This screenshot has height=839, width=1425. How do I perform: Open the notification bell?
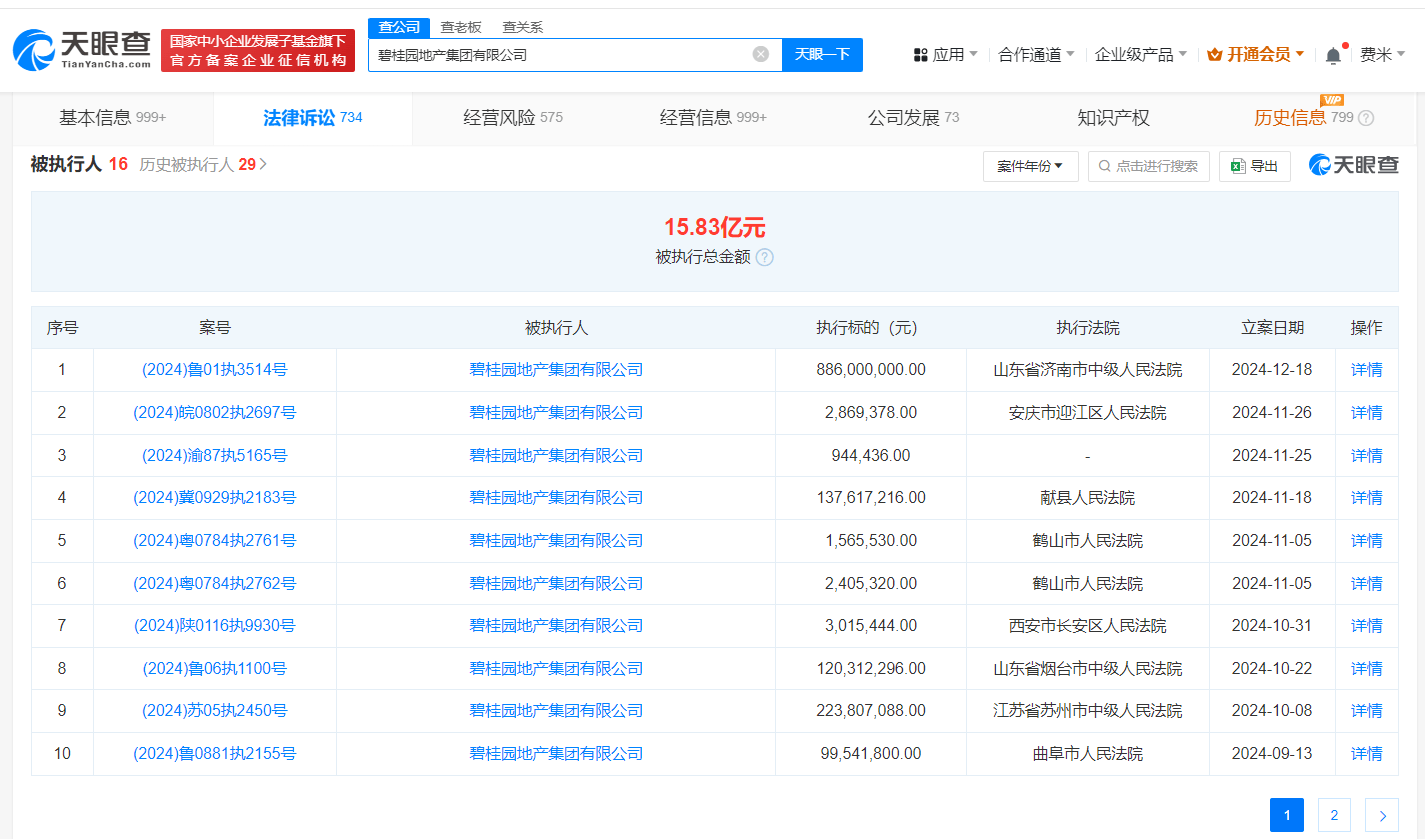pyautogui.click(x=1333, y=55)
